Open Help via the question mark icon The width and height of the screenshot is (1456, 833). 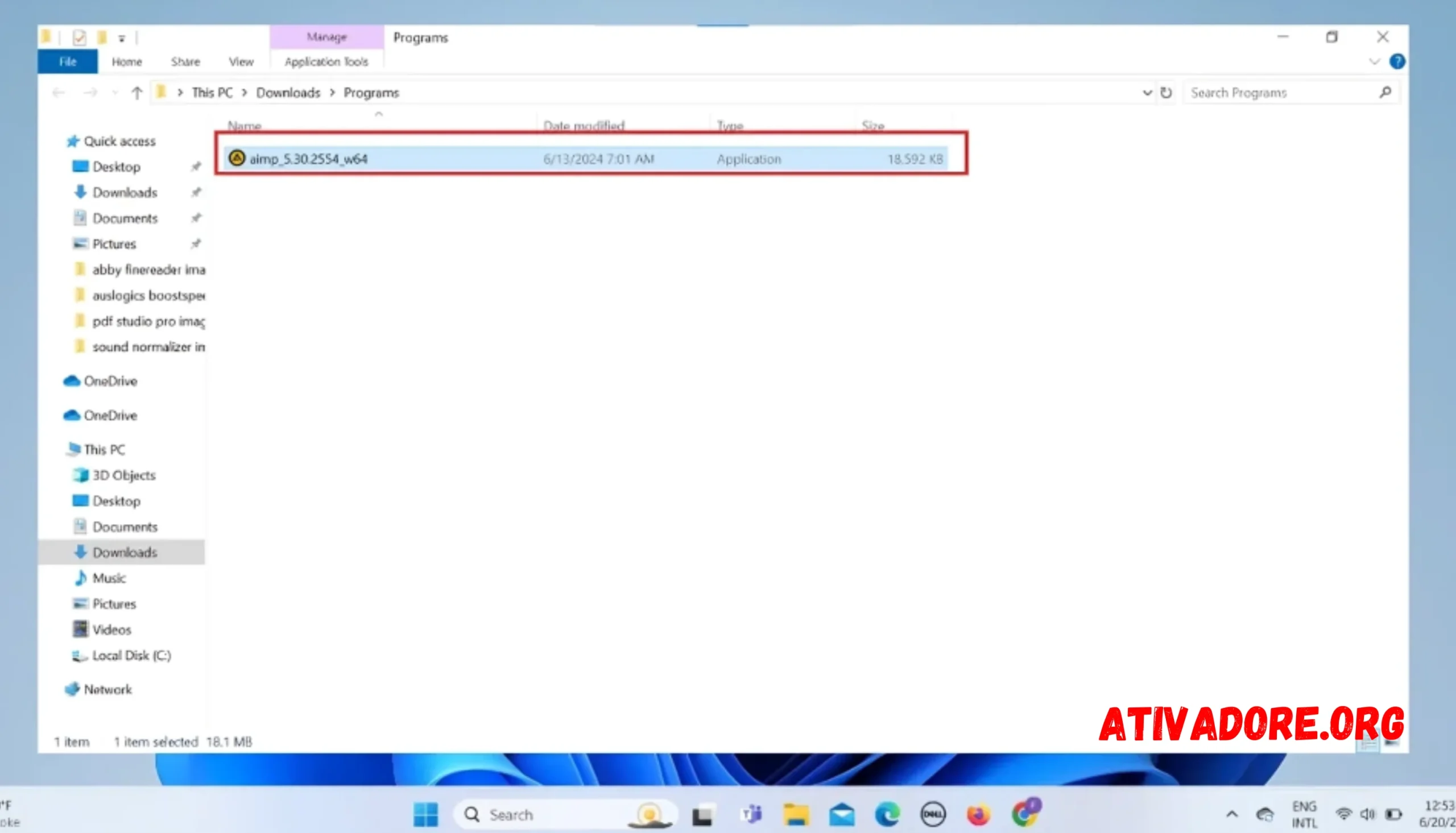tap(1396, 61)
